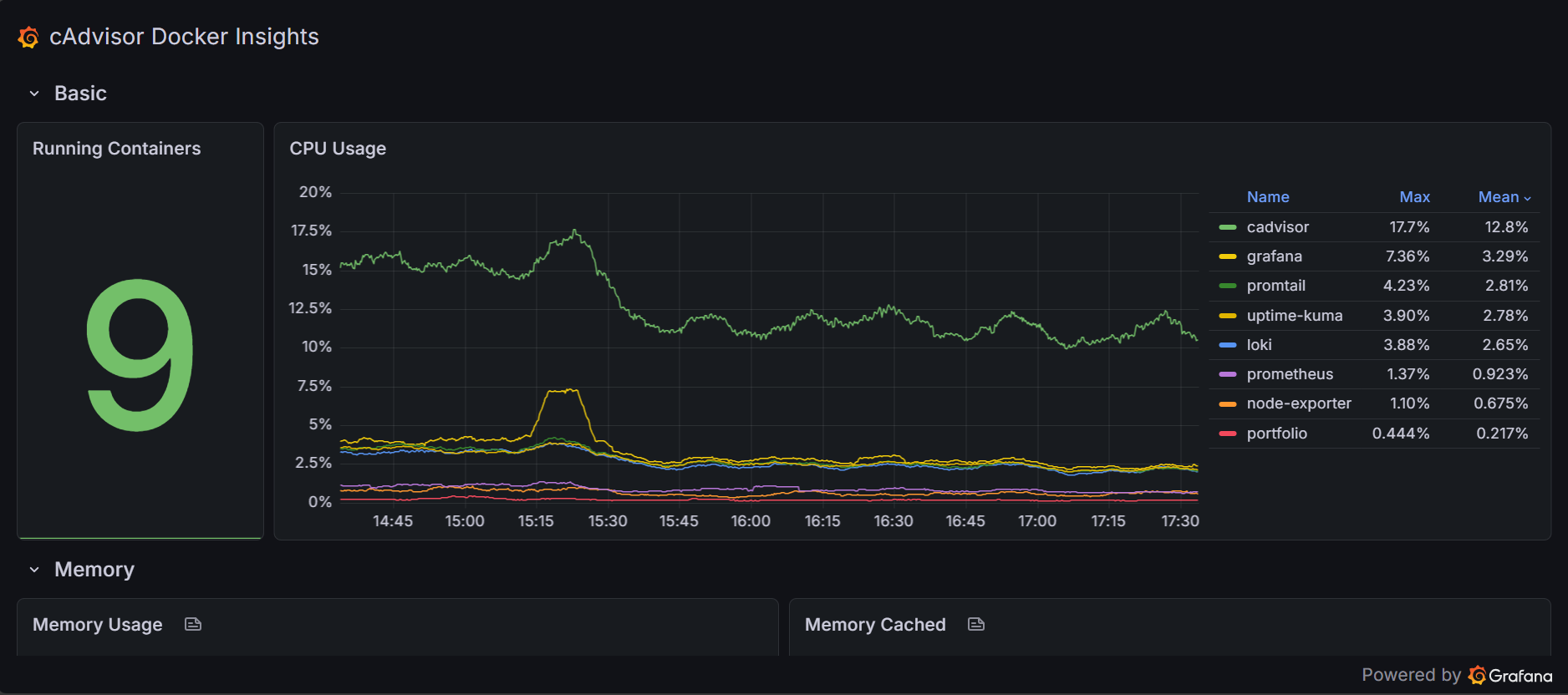
Task: Click the running containers value 9
Action: pyautogui.click(x=140, y=355)
